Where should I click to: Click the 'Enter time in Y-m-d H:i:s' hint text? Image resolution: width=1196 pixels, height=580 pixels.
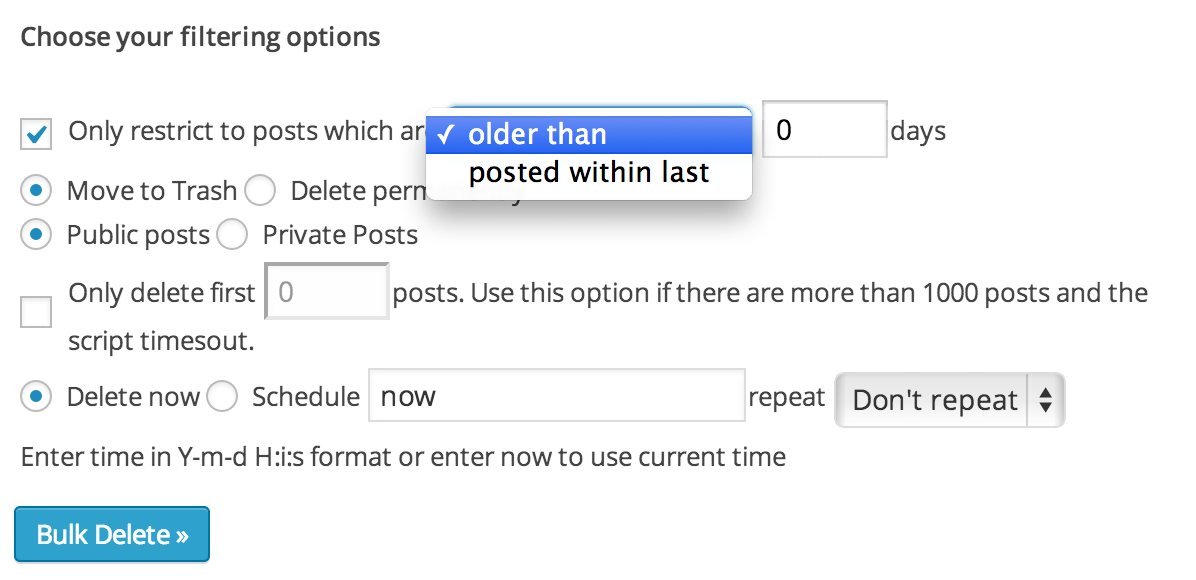(x=403, y=458)
